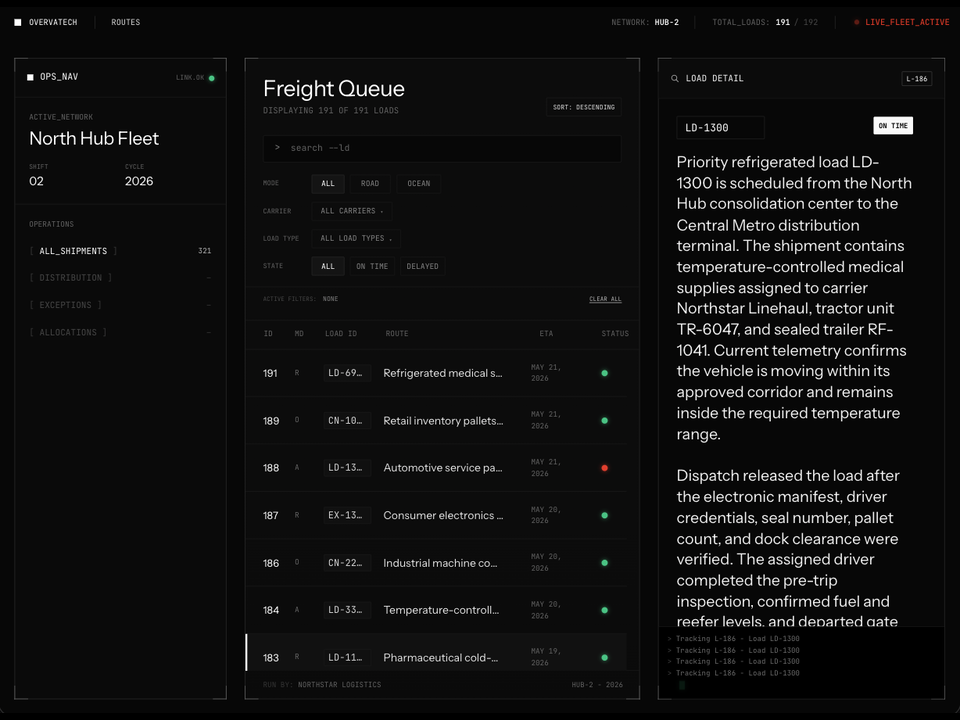The height and width of the screenshot is (720, 960).
Task: Select row 184 Temperature-controlled load
Action: coord(436,610)
